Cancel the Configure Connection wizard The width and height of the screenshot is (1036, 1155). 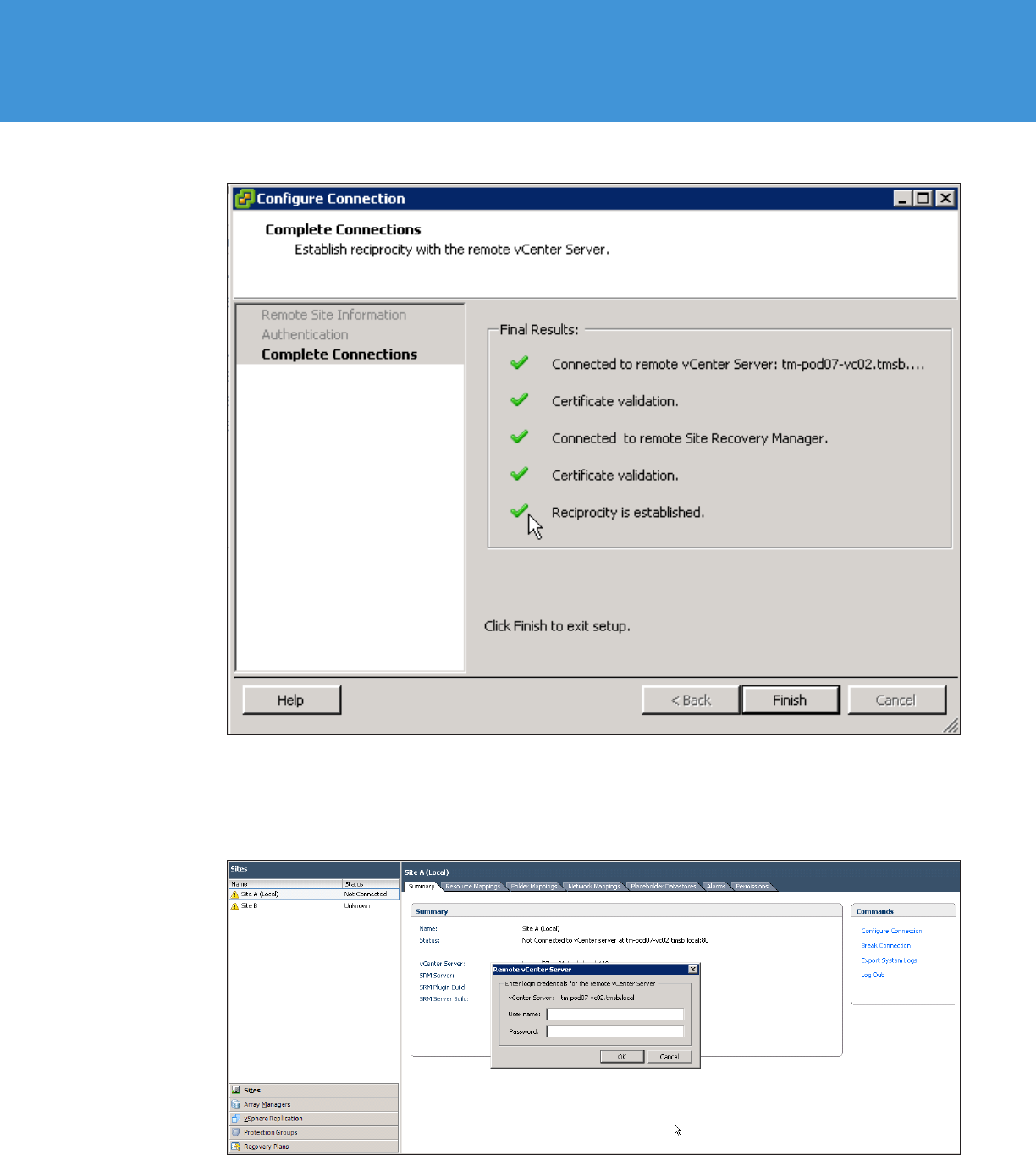(x=896, y=700)
